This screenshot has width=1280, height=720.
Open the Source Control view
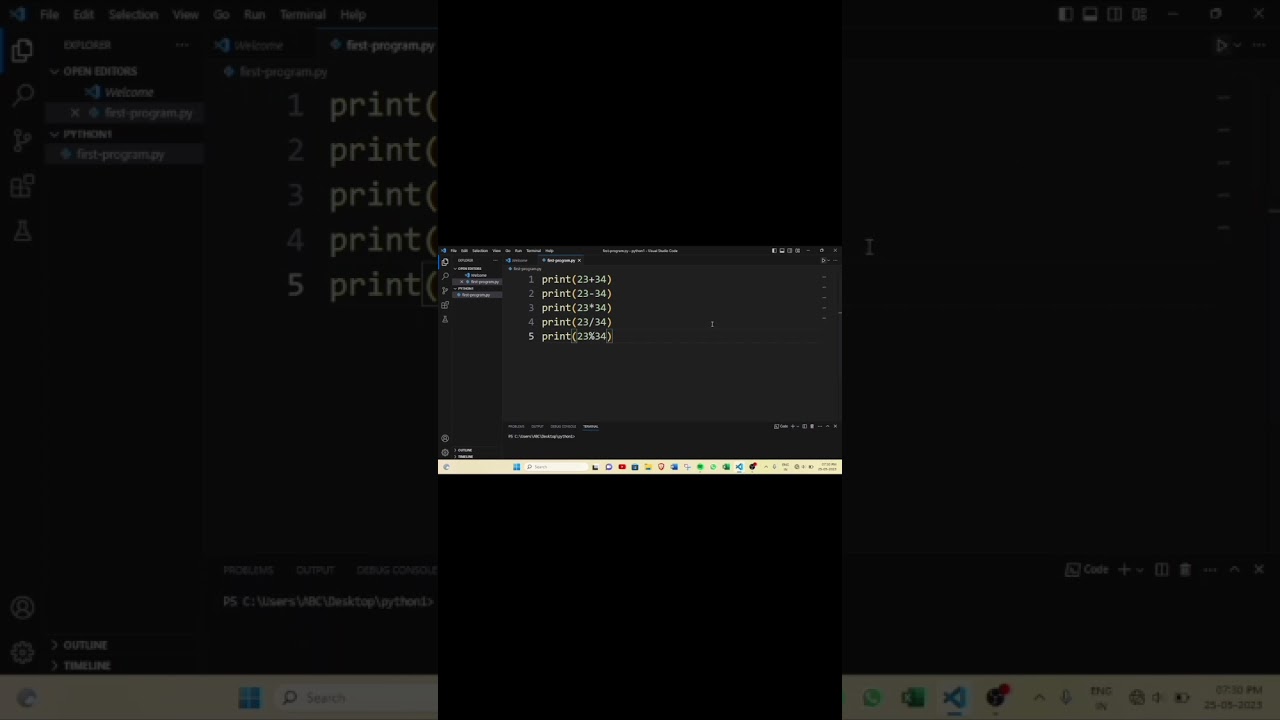click(x=445, y=290)
